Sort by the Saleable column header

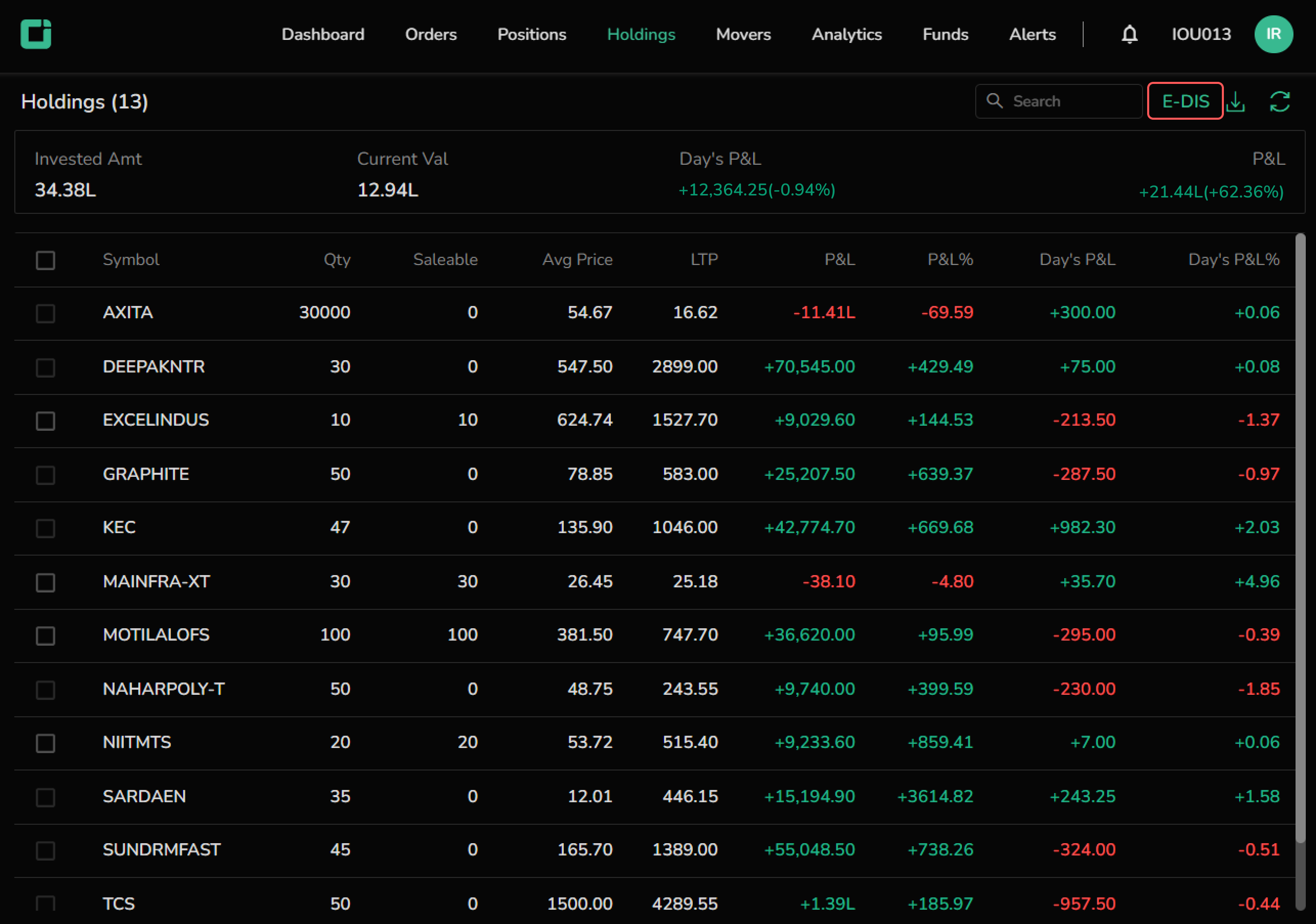[445, 260]
